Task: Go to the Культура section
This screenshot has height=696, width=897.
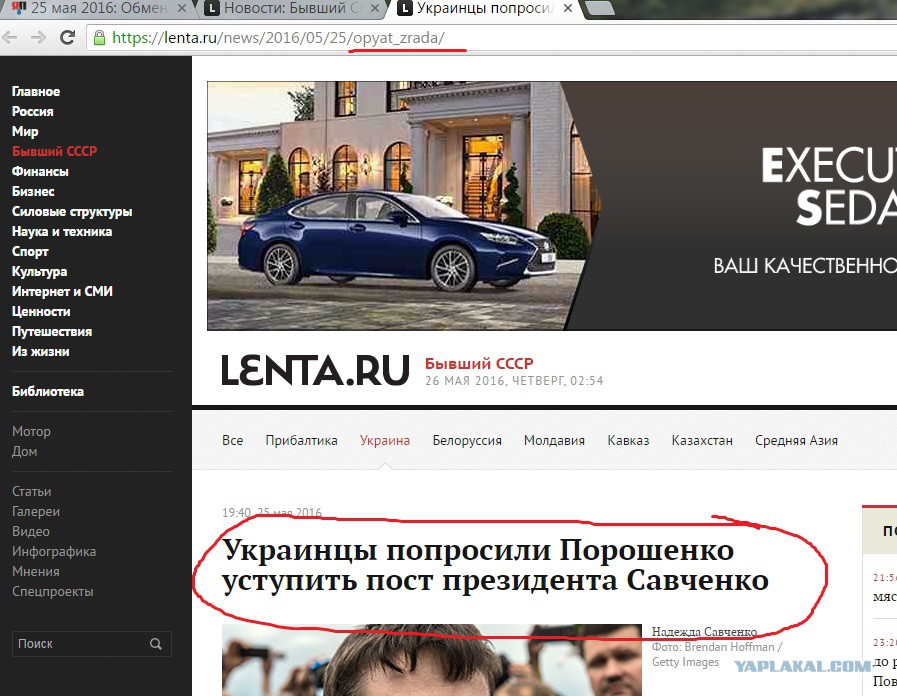Action: tap(39, 272)
